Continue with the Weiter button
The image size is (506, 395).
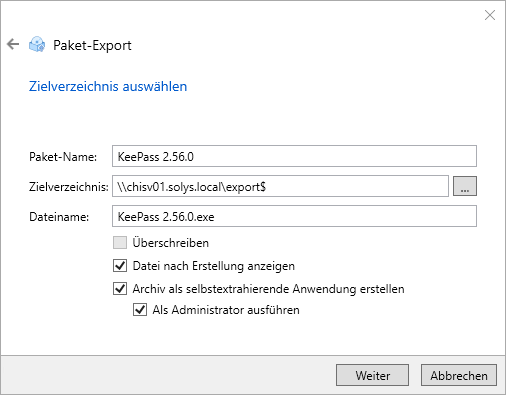[x=372, y=375]
